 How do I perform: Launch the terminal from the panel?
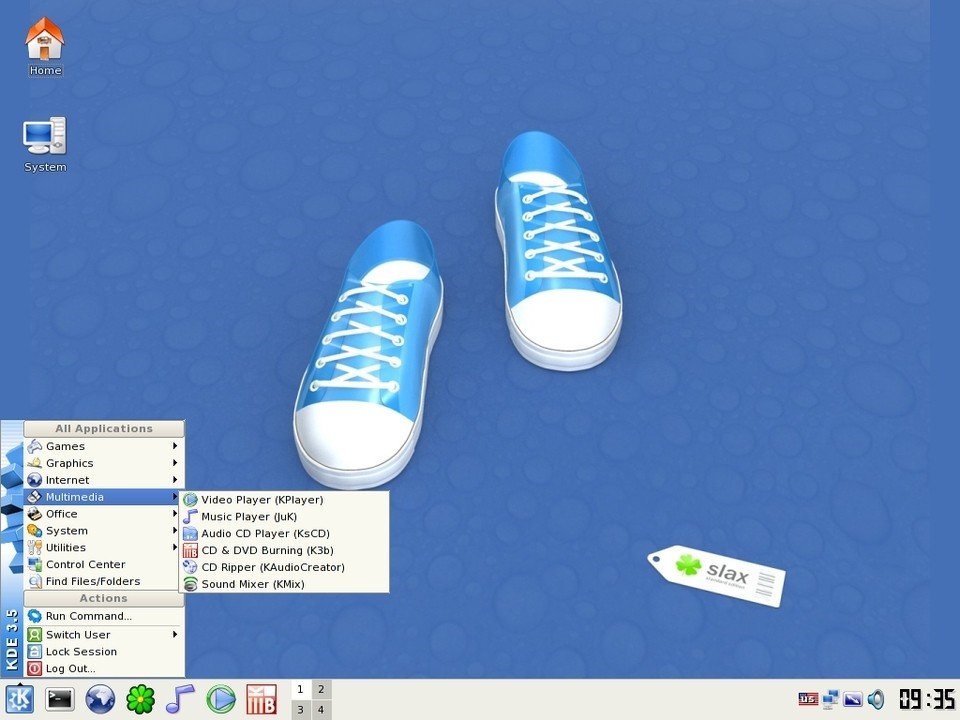[x=60, y=698]
